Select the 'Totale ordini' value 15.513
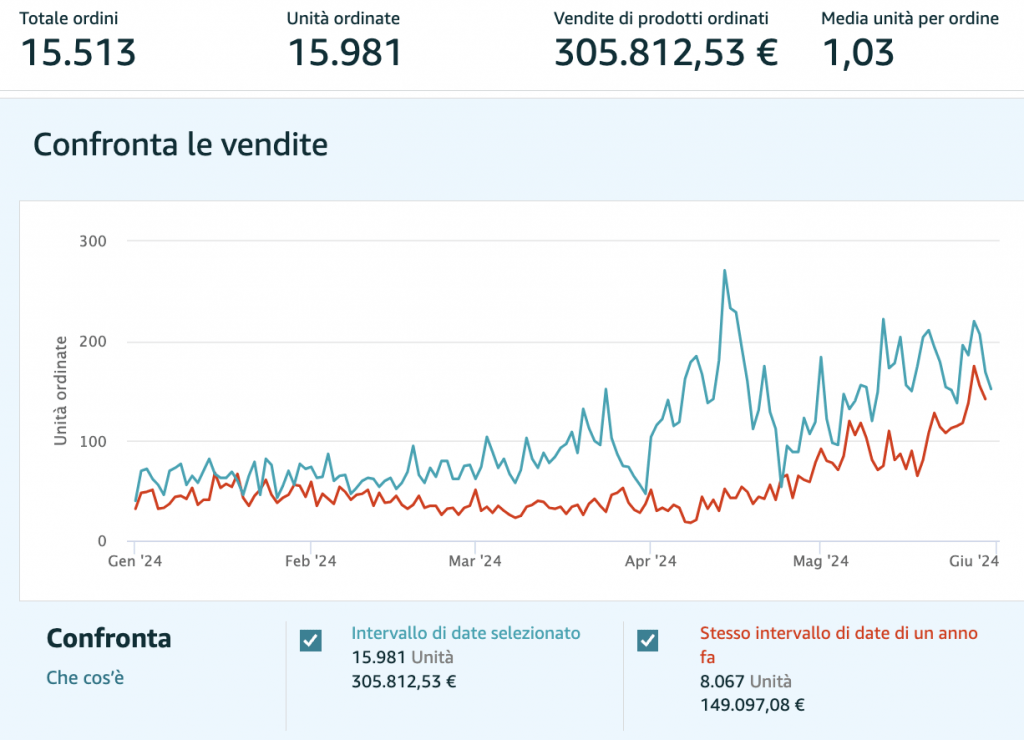This screenshot has height=740, width=1024. coord(78,52)
